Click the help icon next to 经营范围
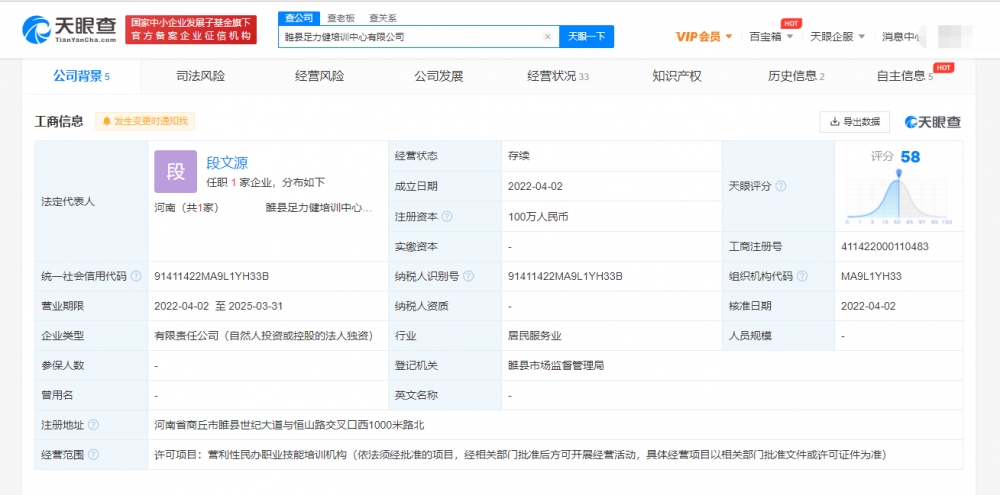This screenshot has height=495, width=1000. coord(93,455)
